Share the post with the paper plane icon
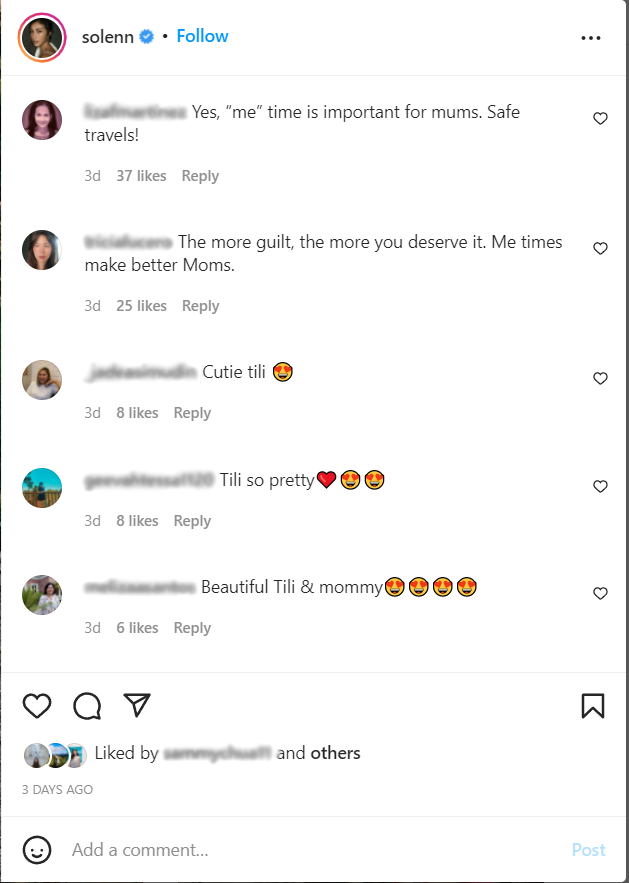The height and width of the screenshot is (883, 629). point(136,706)
